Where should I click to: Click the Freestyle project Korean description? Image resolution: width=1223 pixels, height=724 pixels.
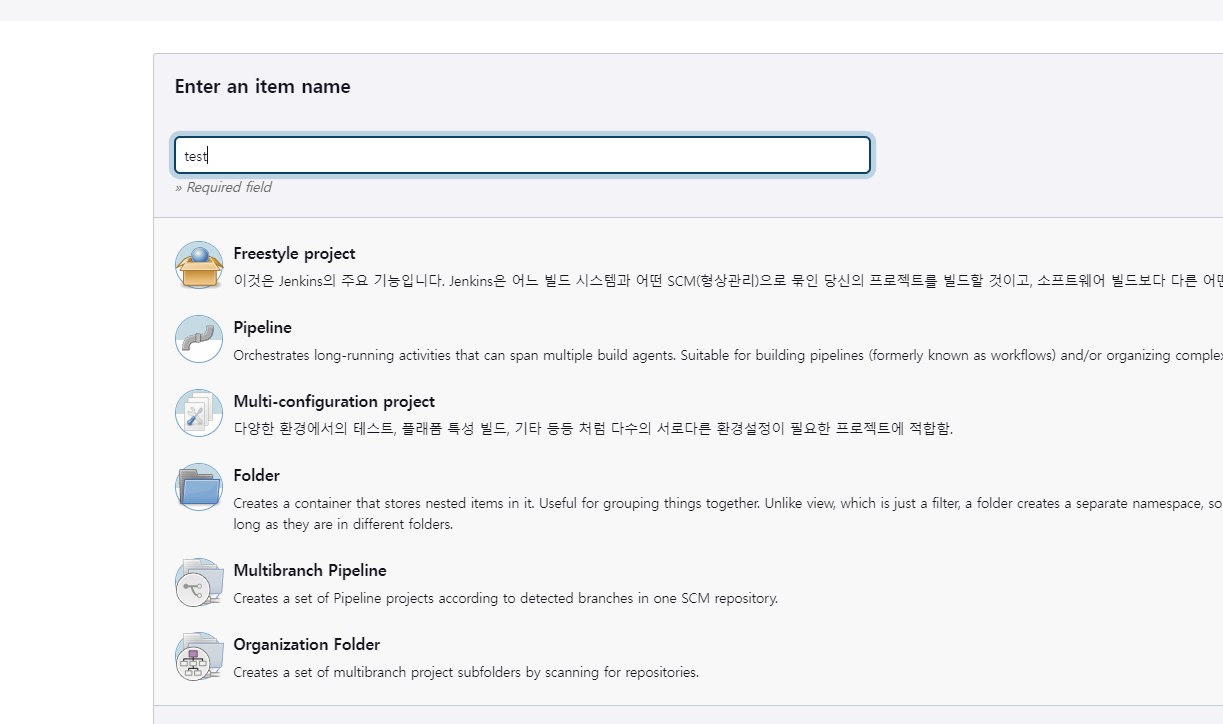coord(728,281)
